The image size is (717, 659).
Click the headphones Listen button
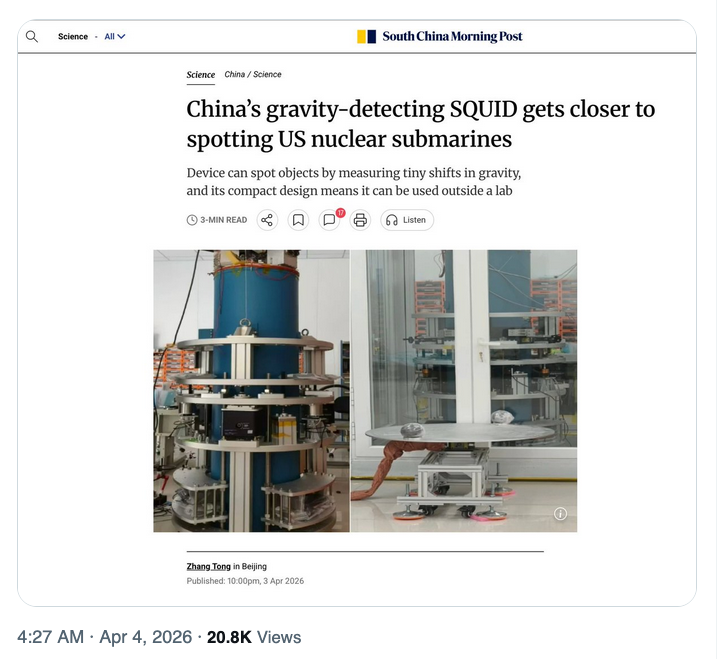pyautogui.click(x=407, y=220)
